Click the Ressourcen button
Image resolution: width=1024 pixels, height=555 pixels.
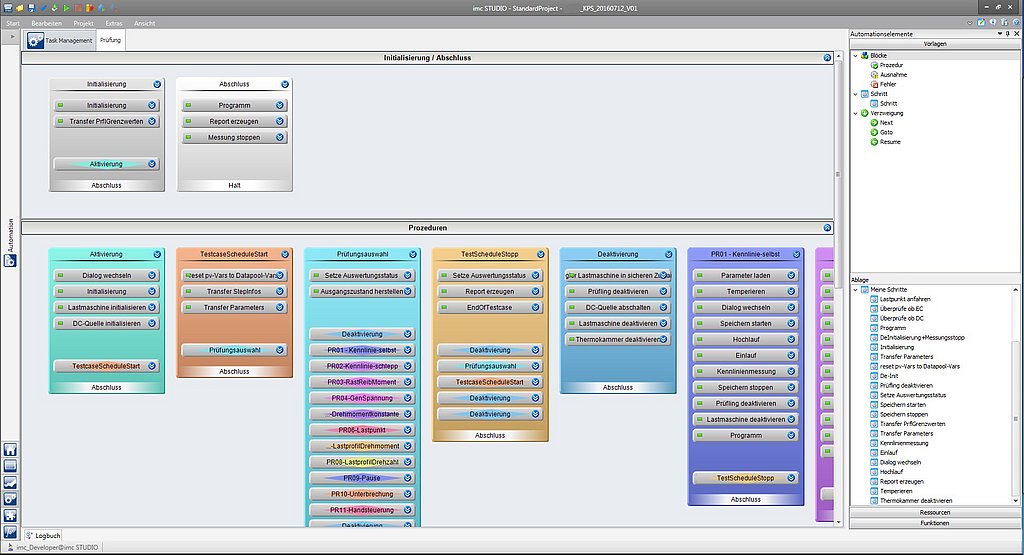935,511
